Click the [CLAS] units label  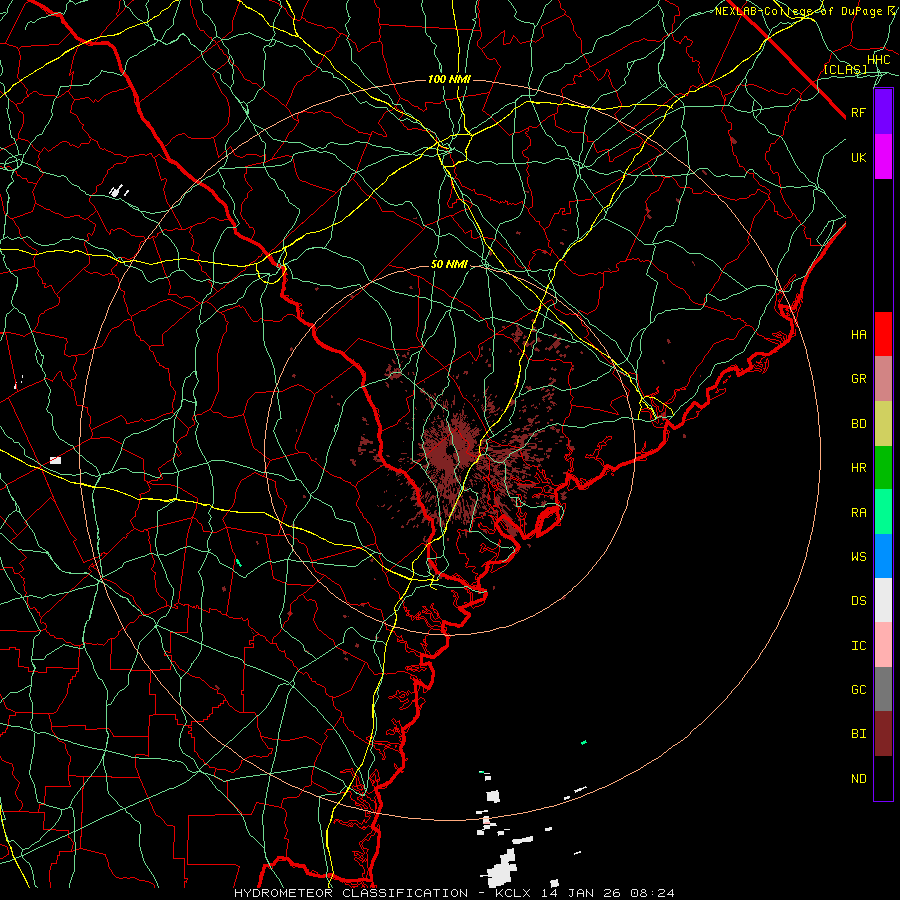click(x=845, y=70)
